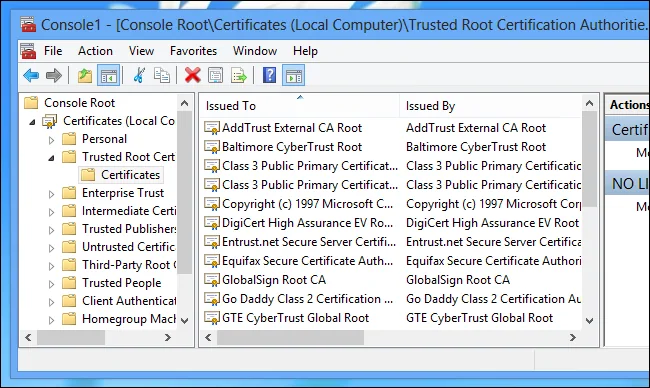Screen dimensions: 650x388
Task: Click tree pane horizontal scroll right arrow
Action: coord(167,337)
